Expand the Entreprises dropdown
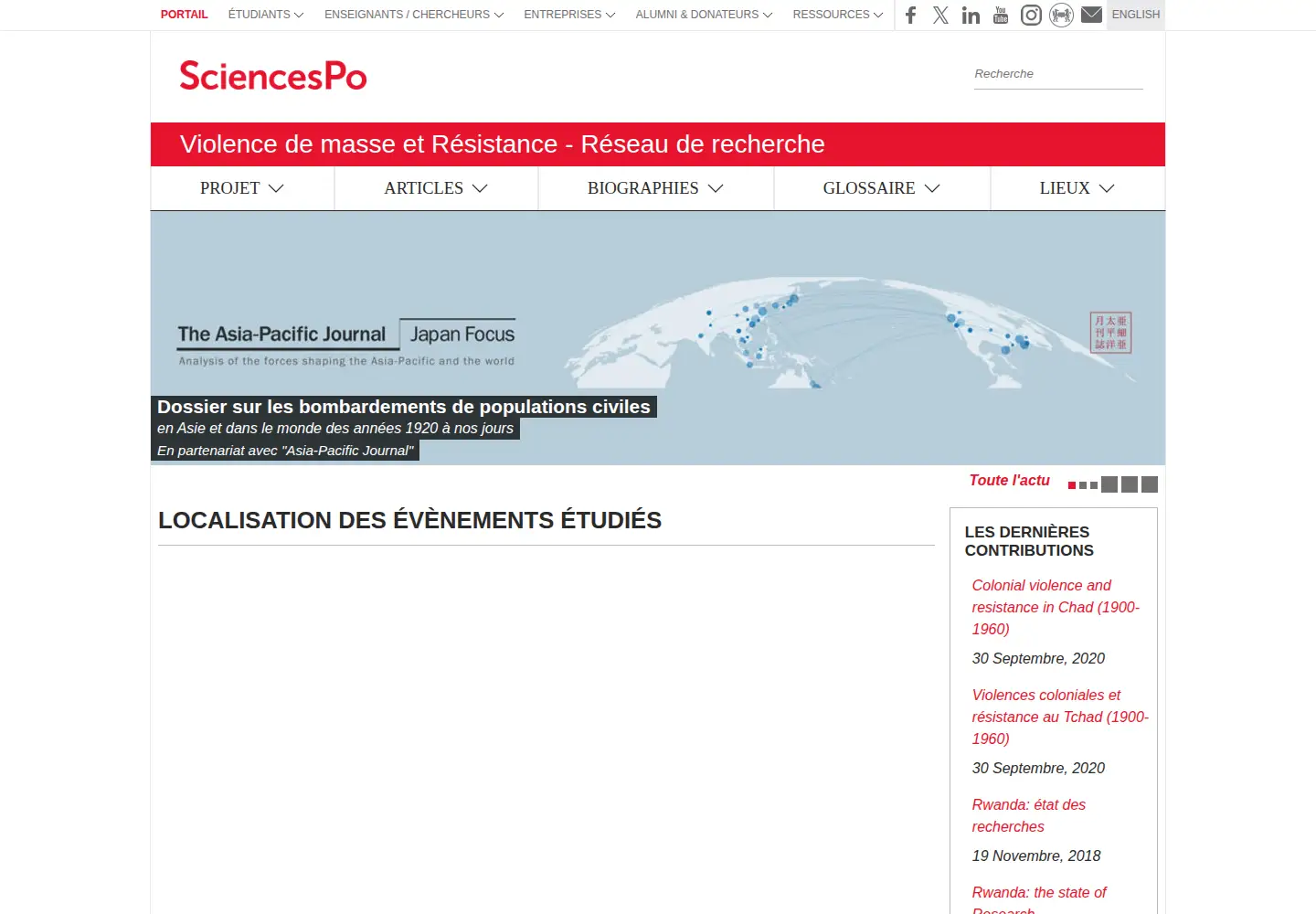The height and width of the screenshot is (914, 1316). [569, 15]
